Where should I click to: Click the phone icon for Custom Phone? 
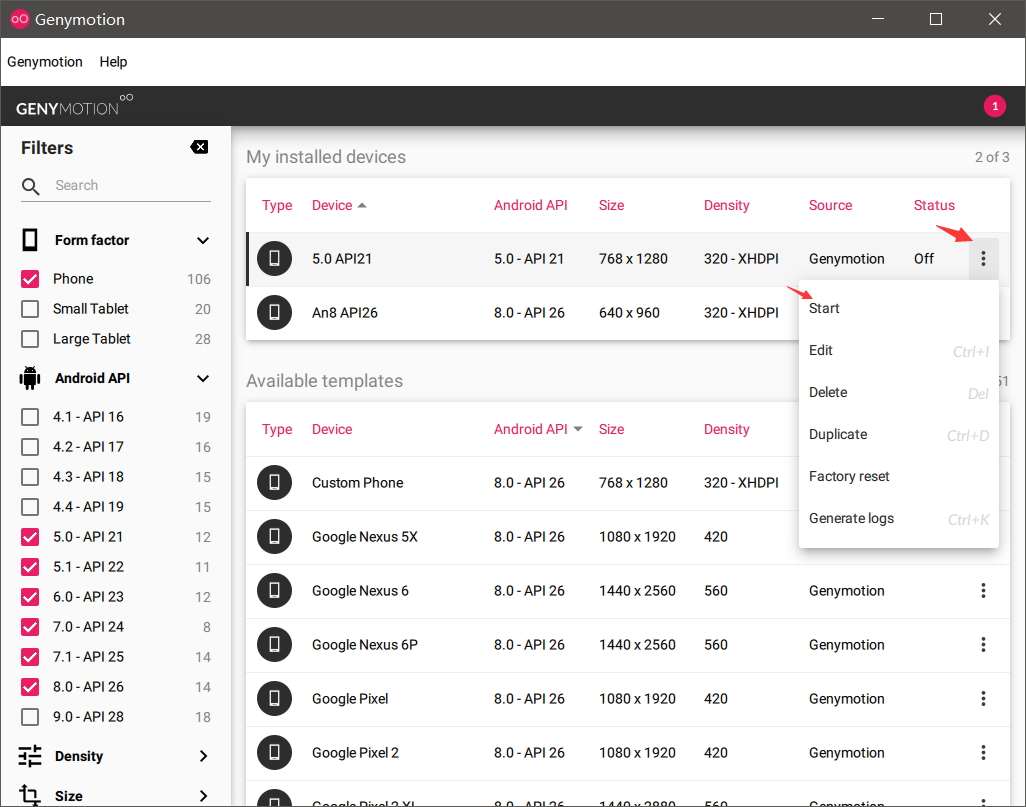[274, 483]
